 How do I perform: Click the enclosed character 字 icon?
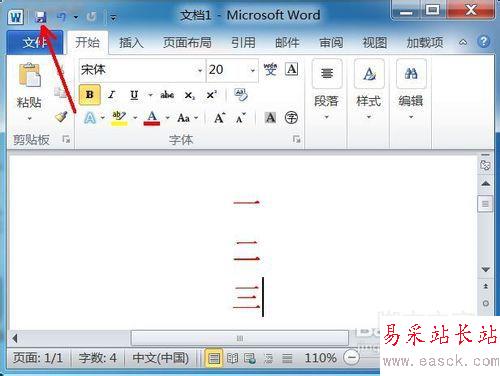tap(291, 118)
